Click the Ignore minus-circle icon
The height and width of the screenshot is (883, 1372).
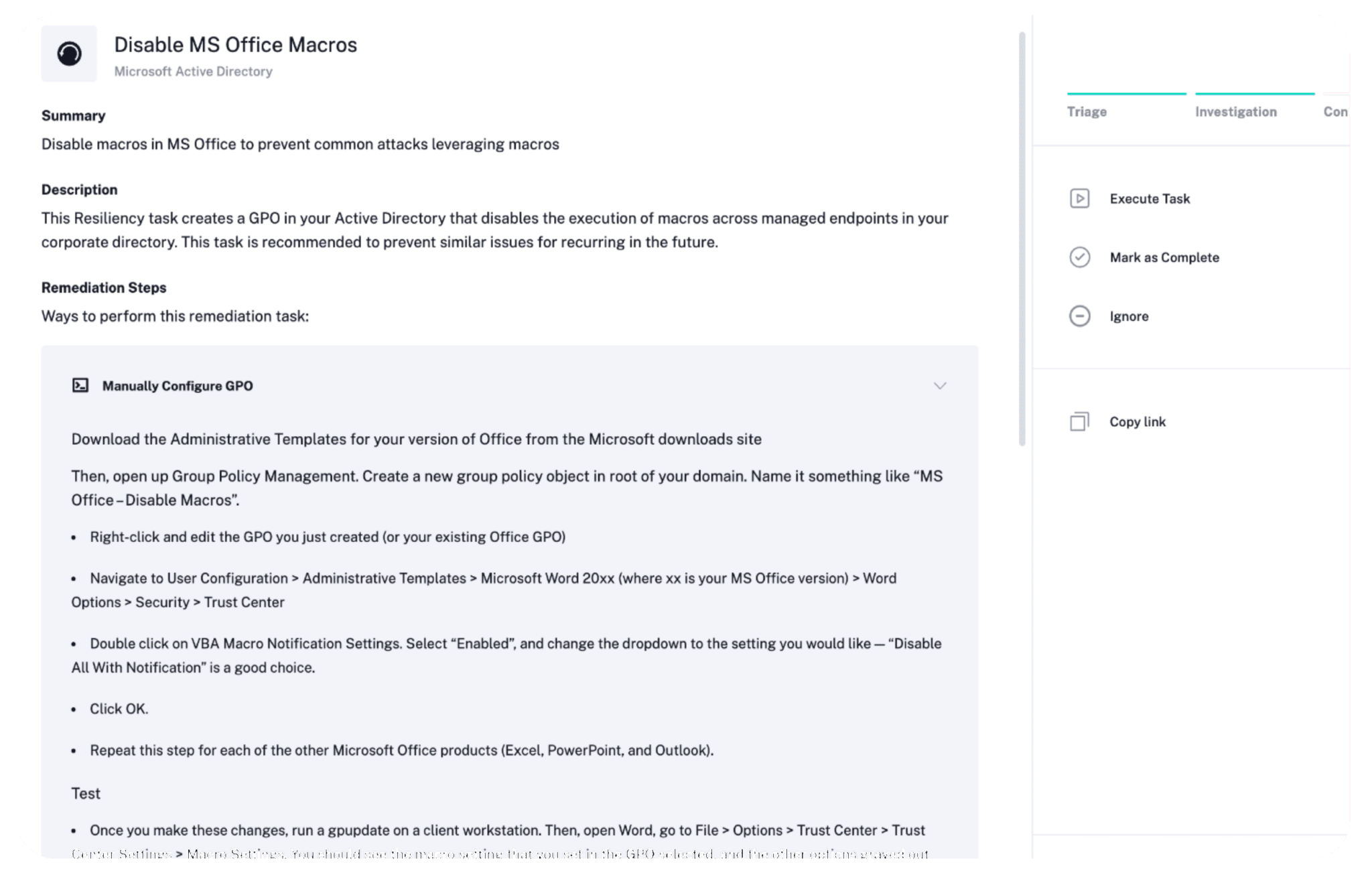click(1080, 316)
